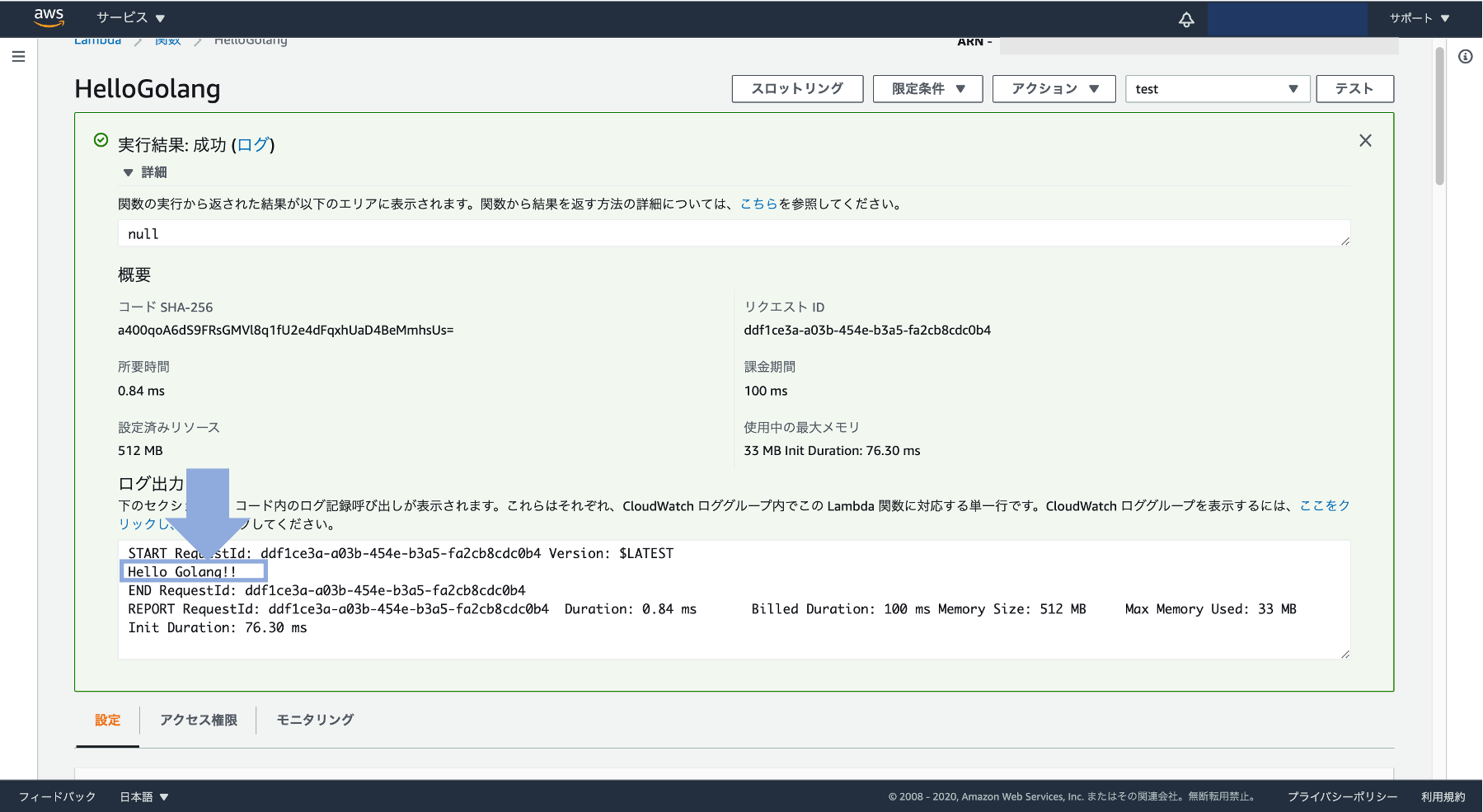This screenshot has width=1483, height=812.
Task: Click the Hello Golang!! log line
Action: point(182,572)
